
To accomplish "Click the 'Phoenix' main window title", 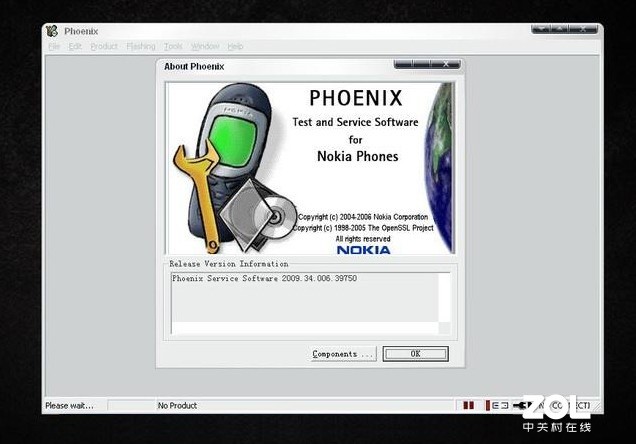I will coord(81,31).
